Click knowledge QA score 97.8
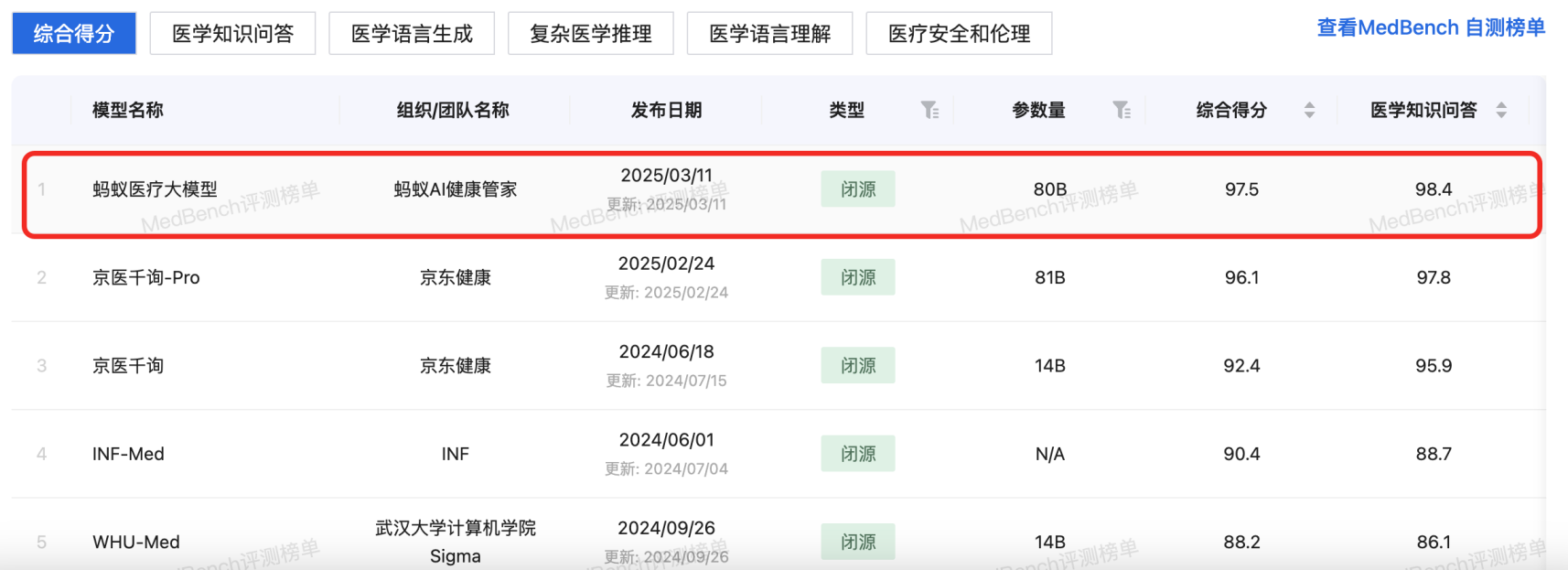The height and width of the screenshot is (570, 1568). (1434, 277)
